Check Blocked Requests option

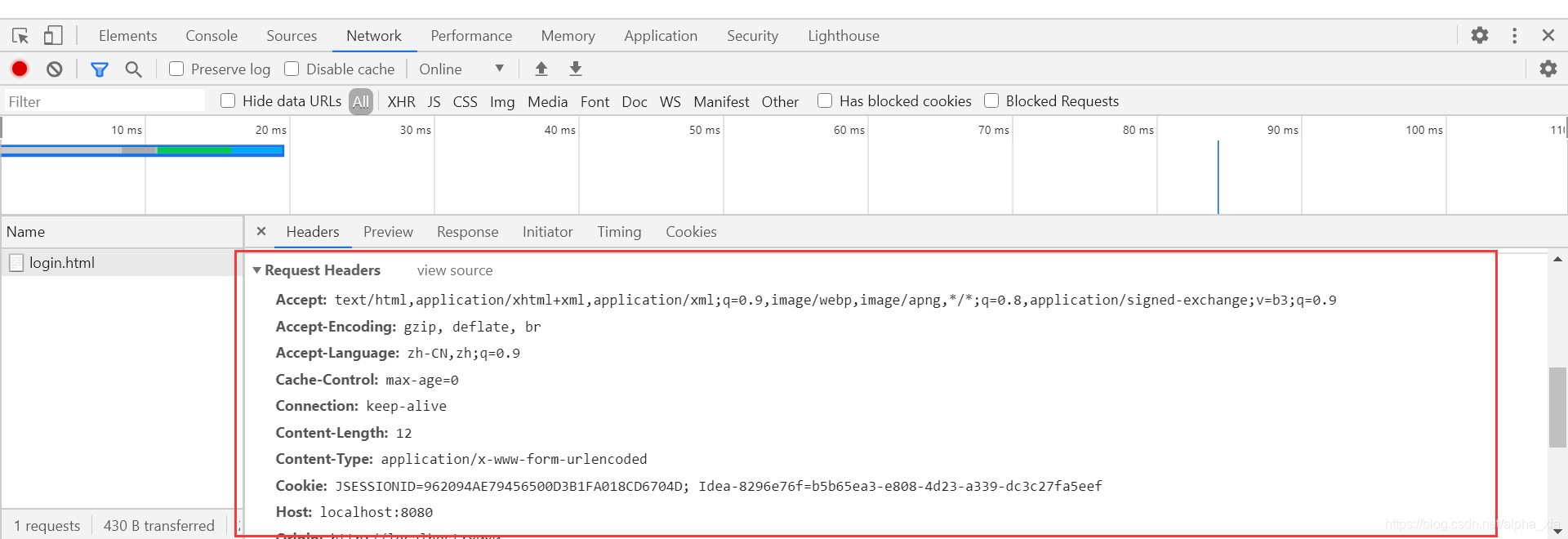991,100
